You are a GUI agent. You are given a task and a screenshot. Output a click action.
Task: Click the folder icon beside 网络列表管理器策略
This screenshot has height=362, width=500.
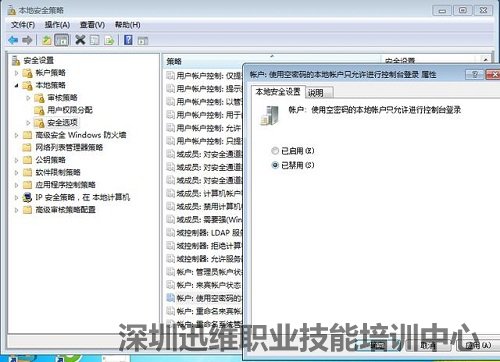click(x=27, y=147)
